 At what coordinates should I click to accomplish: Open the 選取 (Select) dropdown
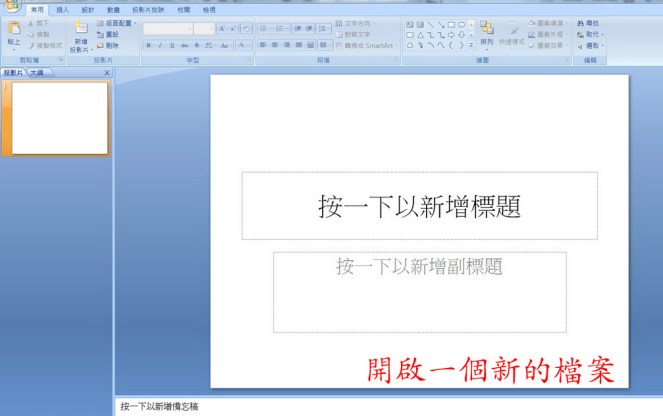[x=590, y=45]
